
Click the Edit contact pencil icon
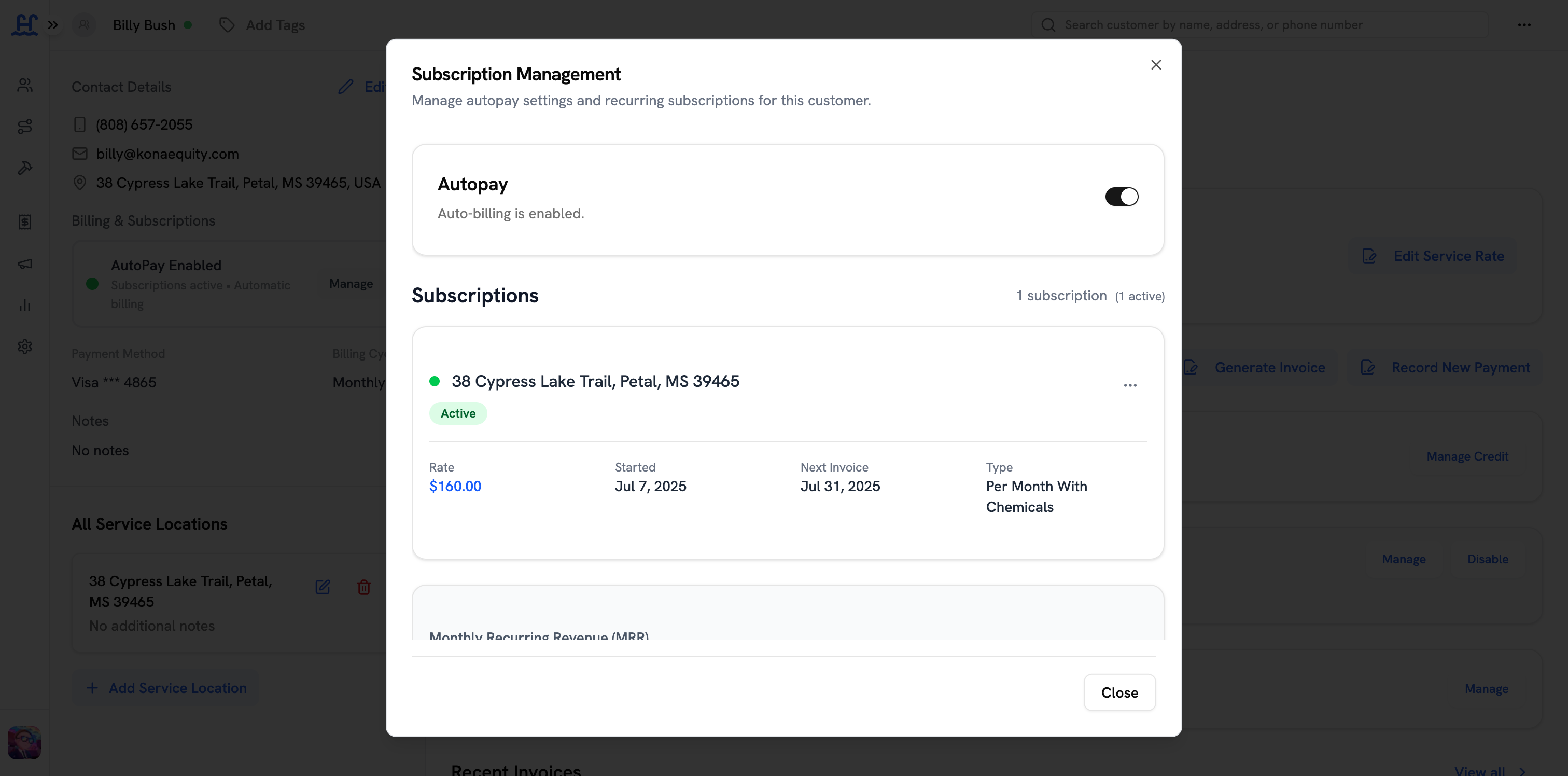point(346,87)
